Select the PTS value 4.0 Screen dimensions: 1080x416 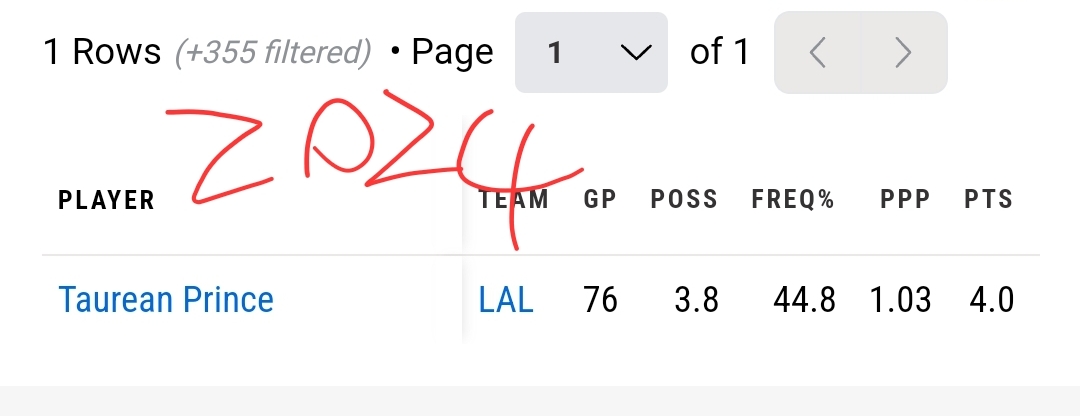[992, 300]
